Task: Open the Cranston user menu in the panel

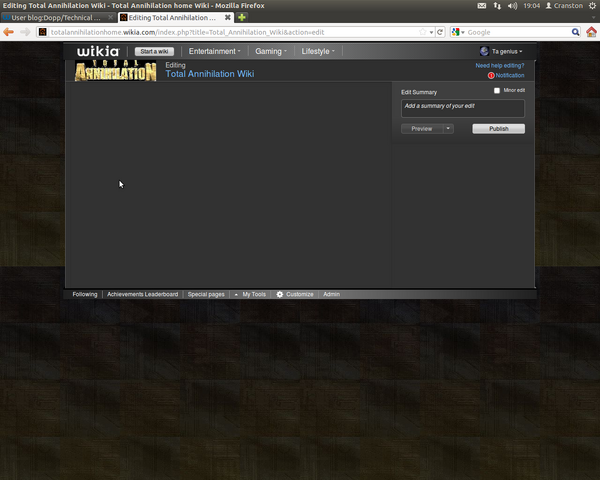Action: 564,6
